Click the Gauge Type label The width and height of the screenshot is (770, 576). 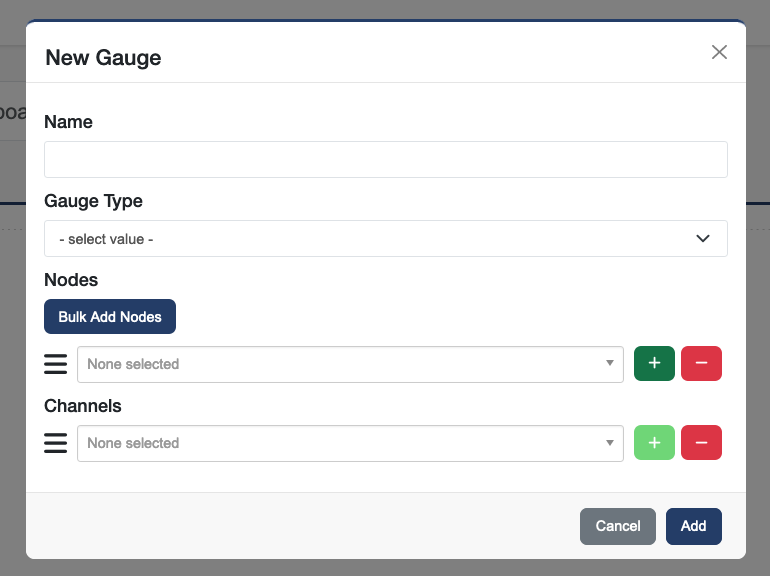click(x=93, y=201)
